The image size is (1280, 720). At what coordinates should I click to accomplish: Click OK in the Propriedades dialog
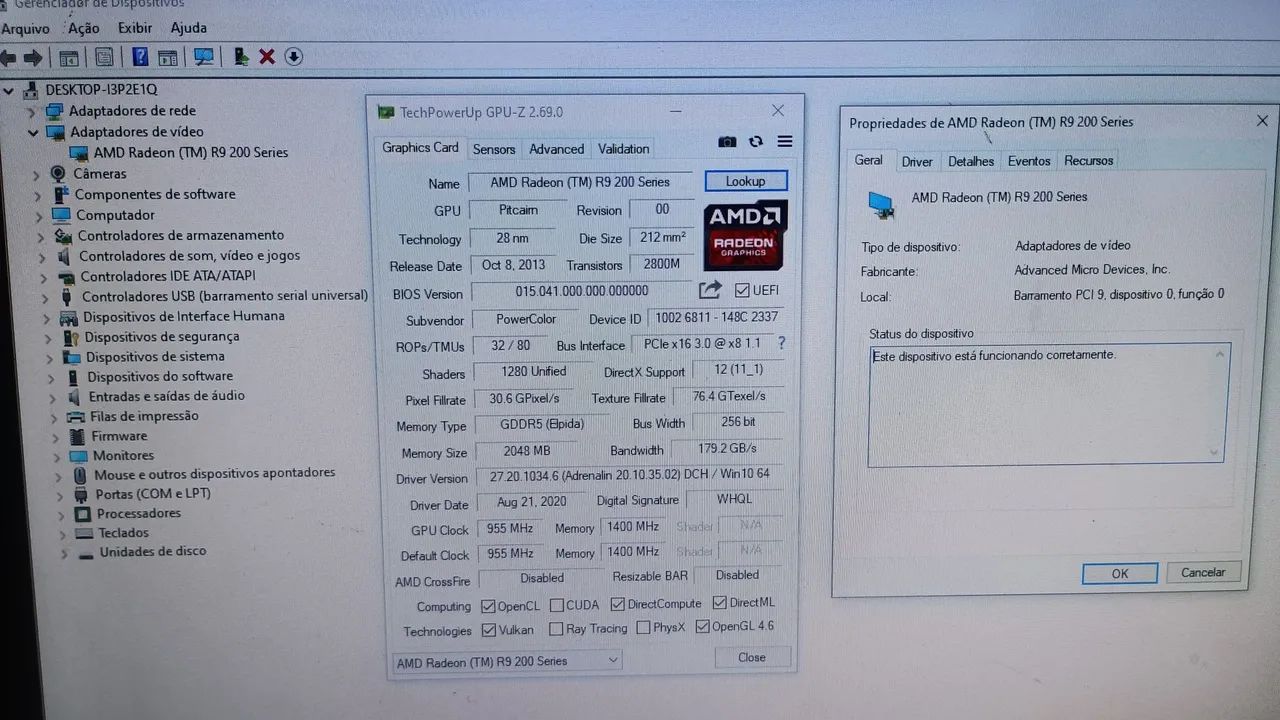point(1120,574)
